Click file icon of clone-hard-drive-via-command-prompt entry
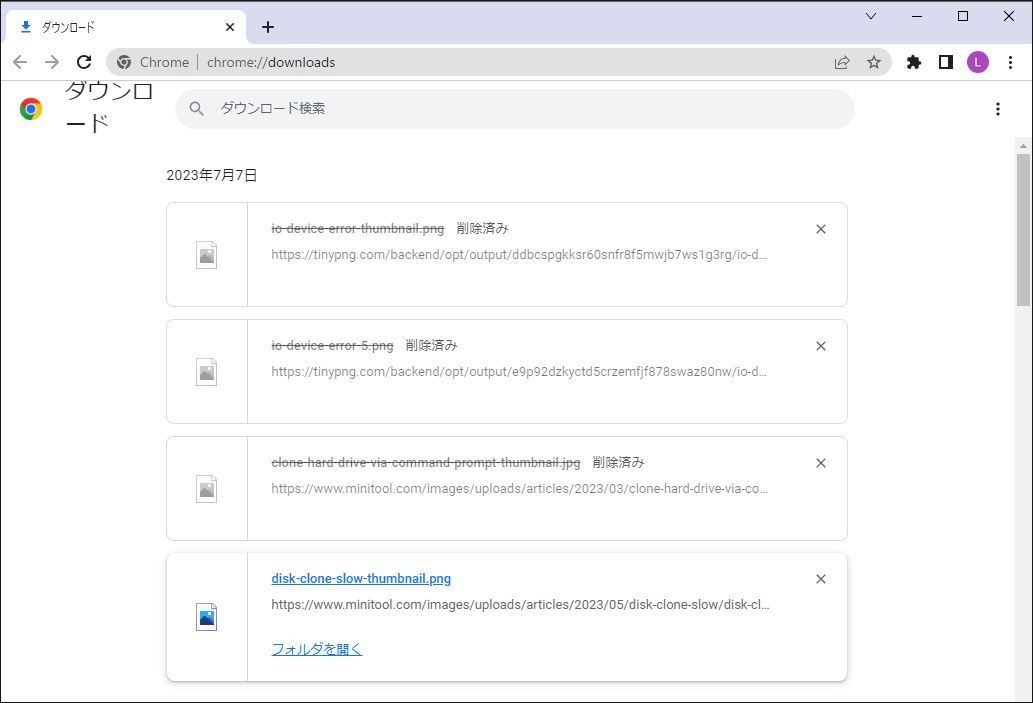The image size is (1033, 703). tap(207, 489)
